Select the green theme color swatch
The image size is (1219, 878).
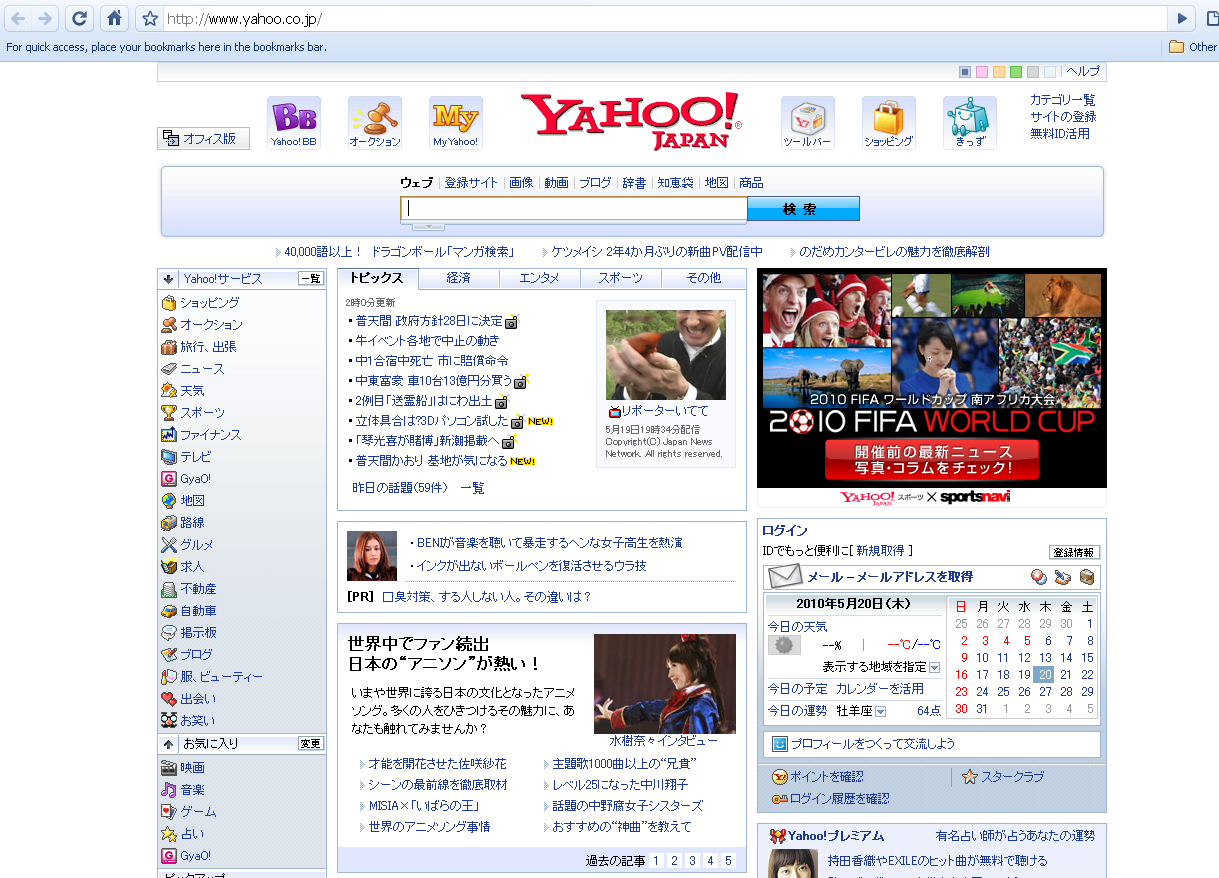pos(1016,72)
